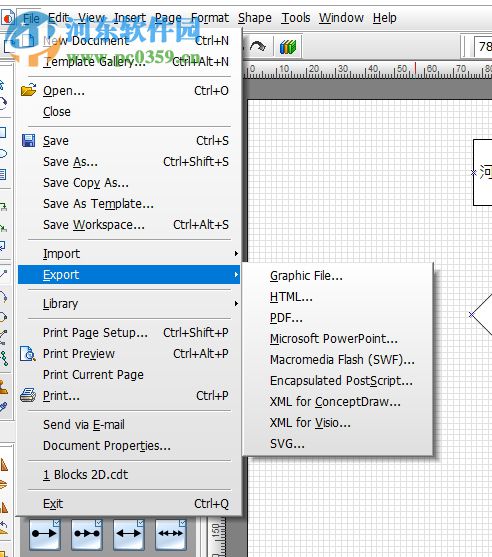The width and height of the screenshot is (492, 557).
Task: Choose Exit in File menu
Action: click(129, 503)
